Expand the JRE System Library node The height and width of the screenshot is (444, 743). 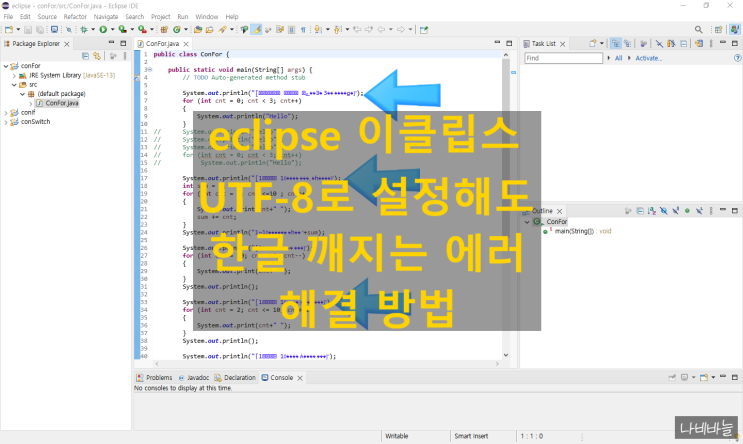tap(14, 75)
